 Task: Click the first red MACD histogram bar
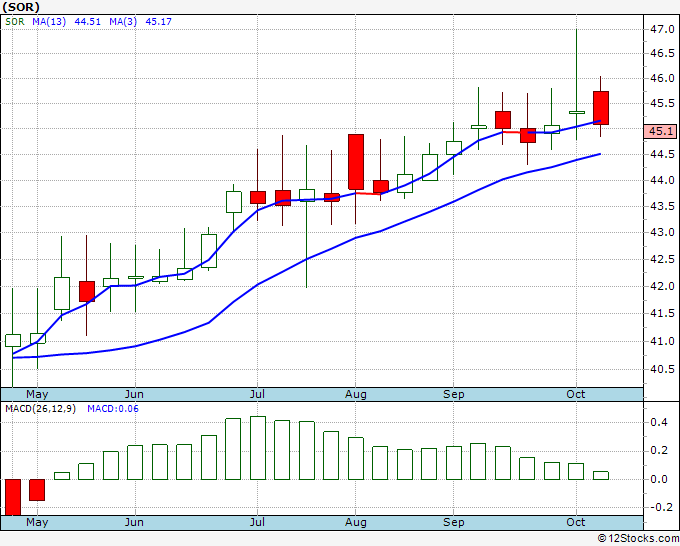click(13, 496)
